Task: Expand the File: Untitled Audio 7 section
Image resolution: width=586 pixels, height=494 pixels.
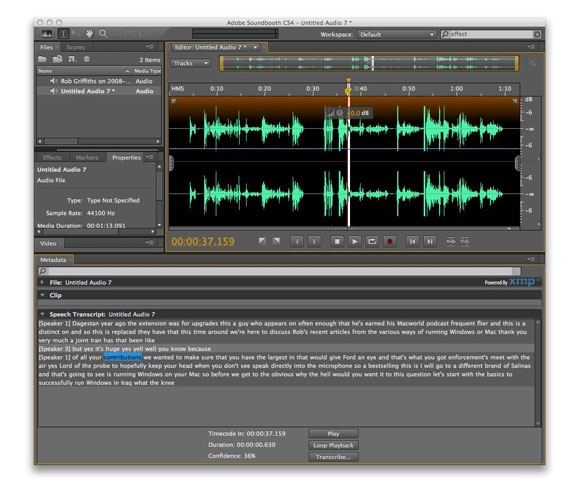Action: pos(42,282)
